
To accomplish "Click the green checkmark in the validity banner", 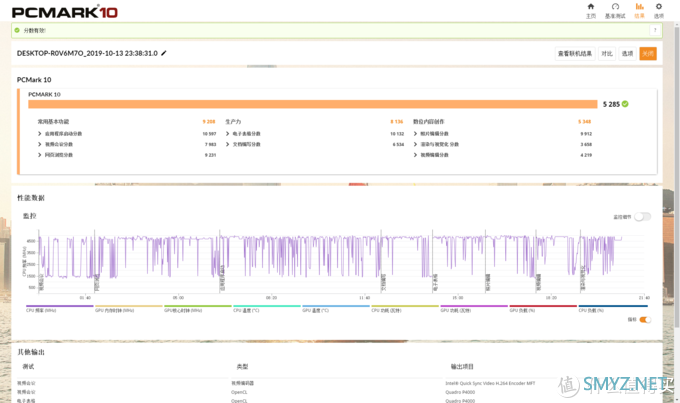I will tap(17, 30).
